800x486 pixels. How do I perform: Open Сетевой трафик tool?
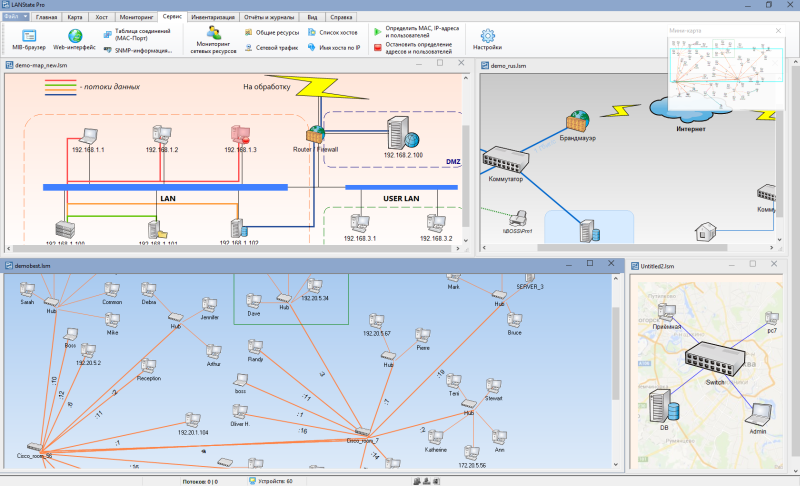click(271, 48)
